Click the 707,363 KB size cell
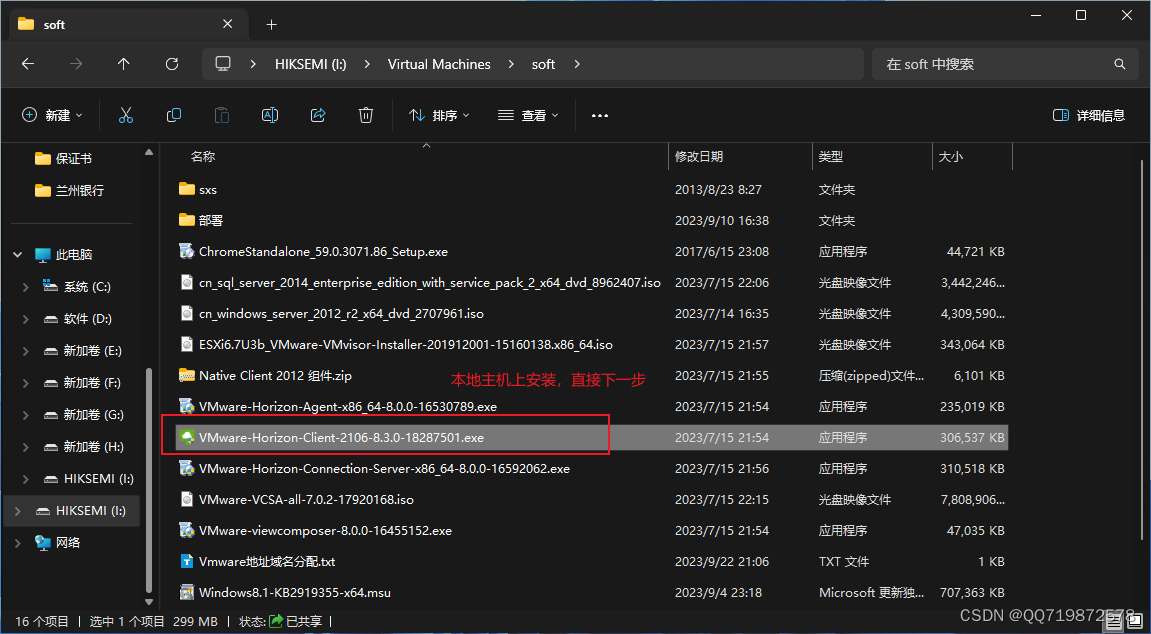 coord(972,592)
